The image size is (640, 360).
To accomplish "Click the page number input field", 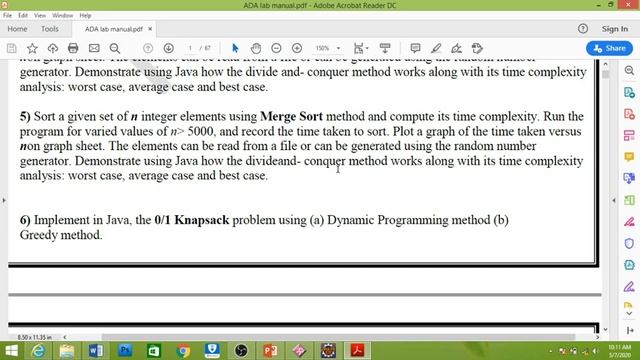I will 190,48.
